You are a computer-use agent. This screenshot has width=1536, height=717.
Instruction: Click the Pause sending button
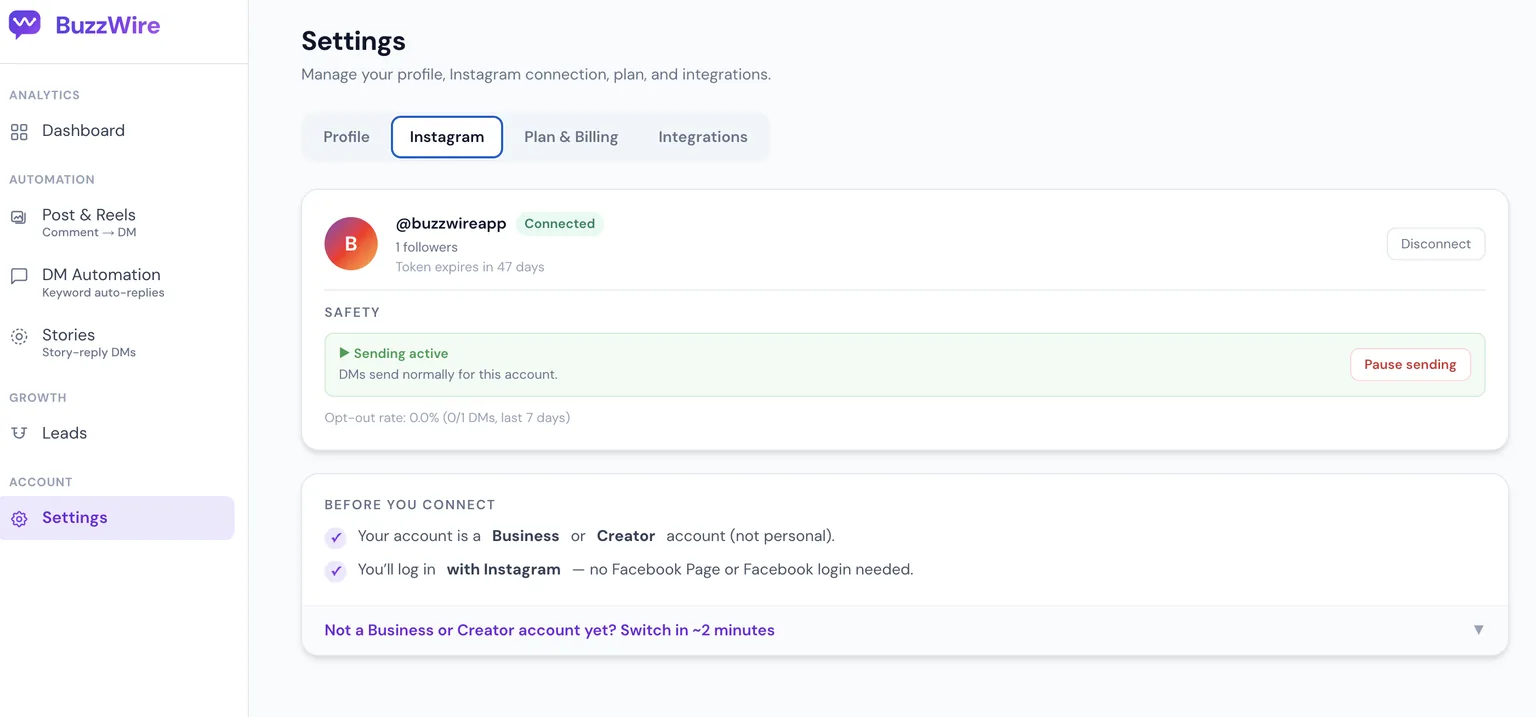[1410, 365]
